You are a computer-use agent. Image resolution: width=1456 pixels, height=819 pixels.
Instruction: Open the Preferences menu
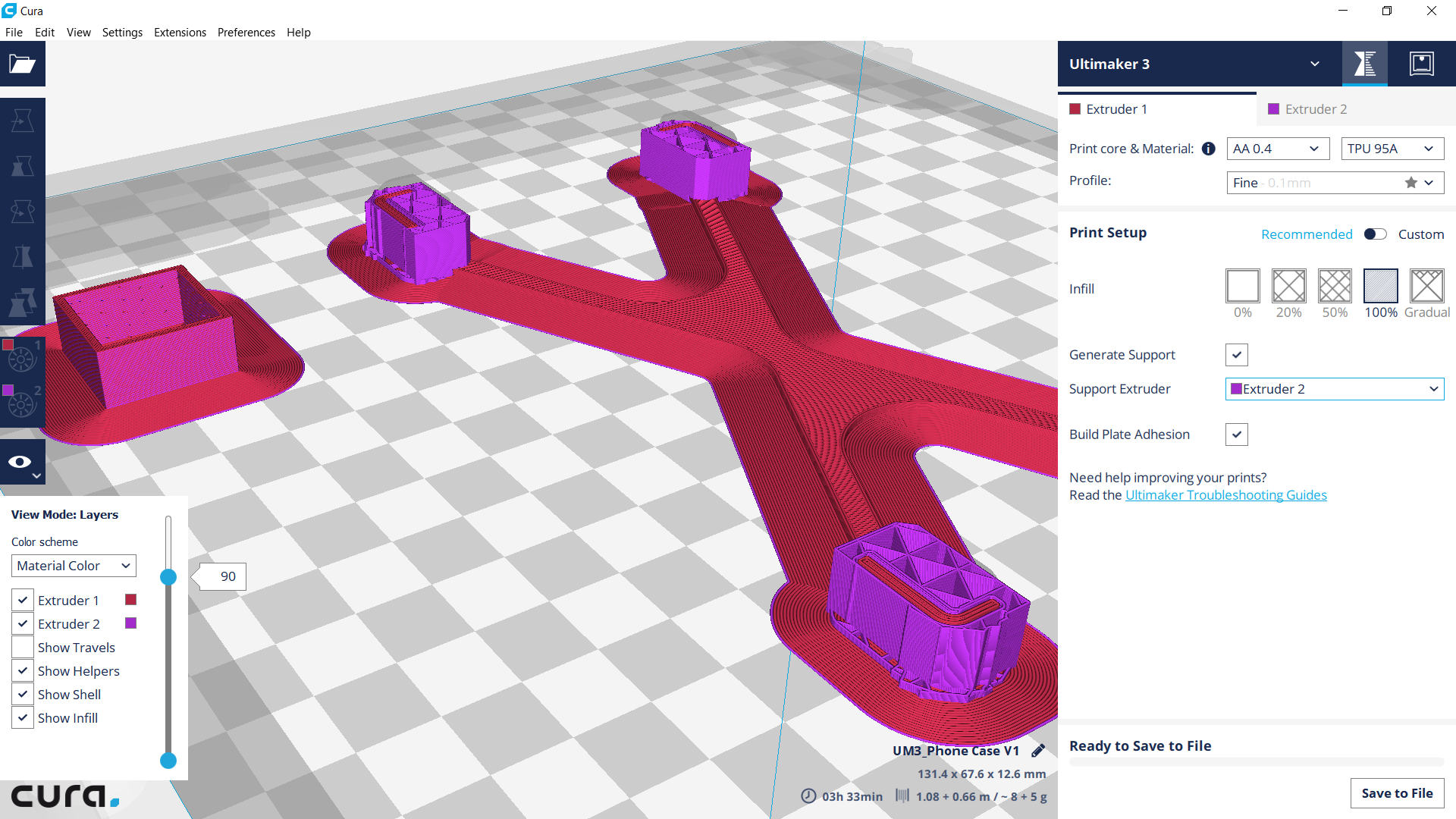click(x=246, y=33)
